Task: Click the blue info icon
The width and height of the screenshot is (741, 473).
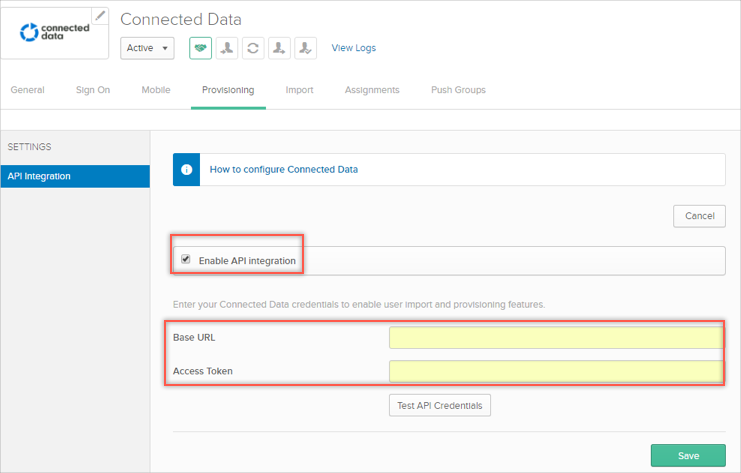Action: coord(186,170)
